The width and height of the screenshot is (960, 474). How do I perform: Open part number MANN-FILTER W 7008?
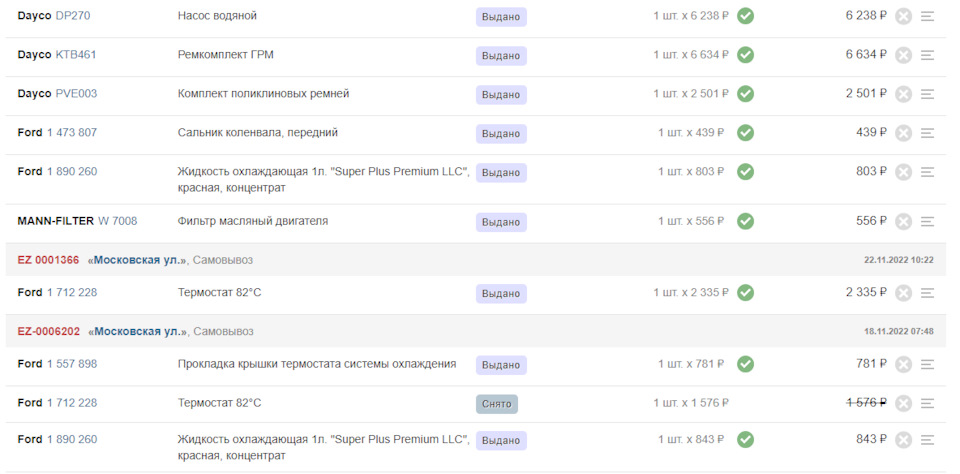tap(118, 220)
